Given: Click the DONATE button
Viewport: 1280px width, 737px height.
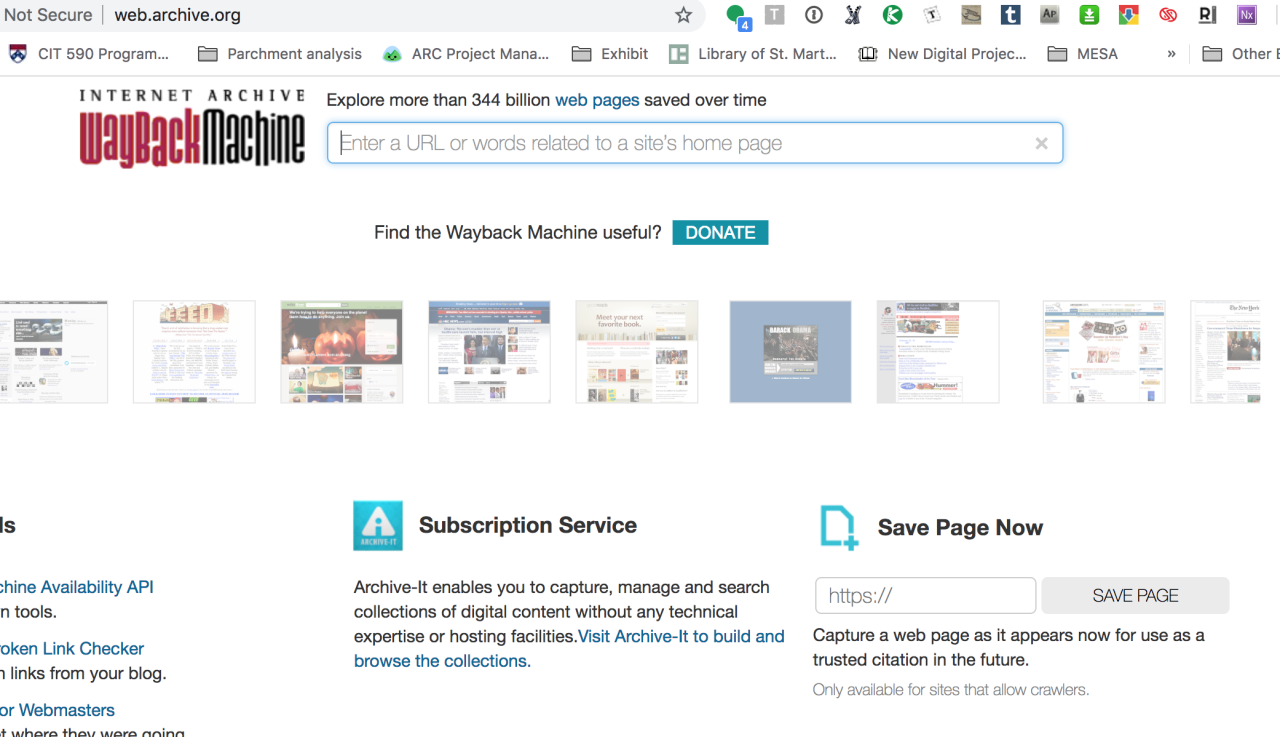Looking at the screenshot, I should click(720, 232).
